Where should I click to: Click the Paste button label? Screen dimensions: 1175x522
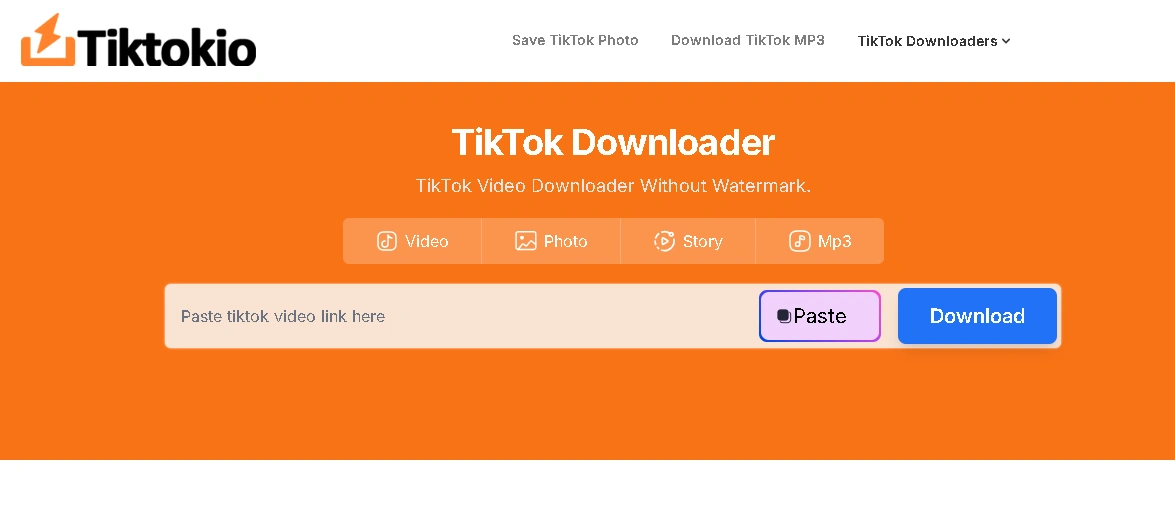tap(820, 316)
